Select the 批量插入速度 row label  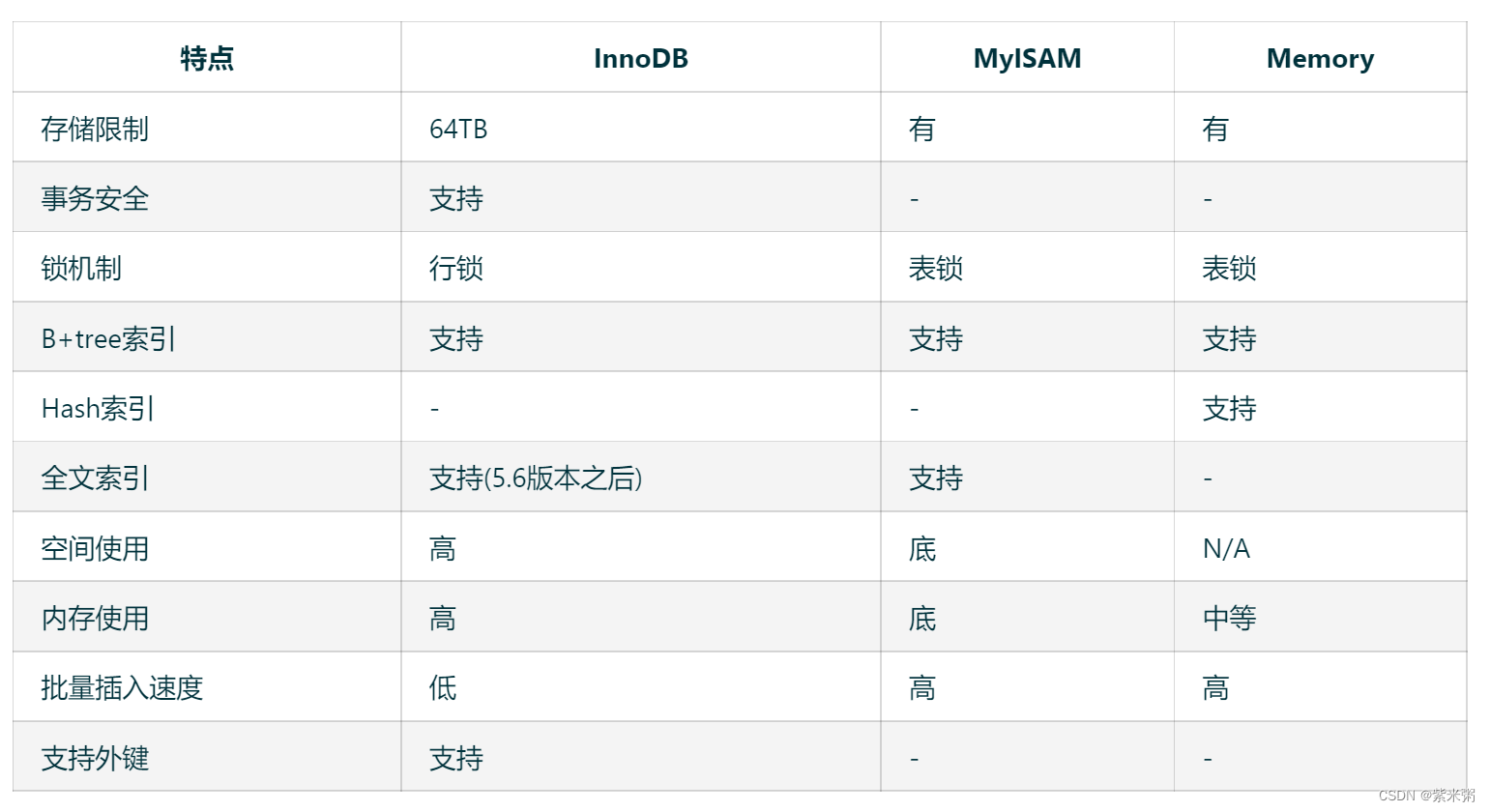coord(122,687)
